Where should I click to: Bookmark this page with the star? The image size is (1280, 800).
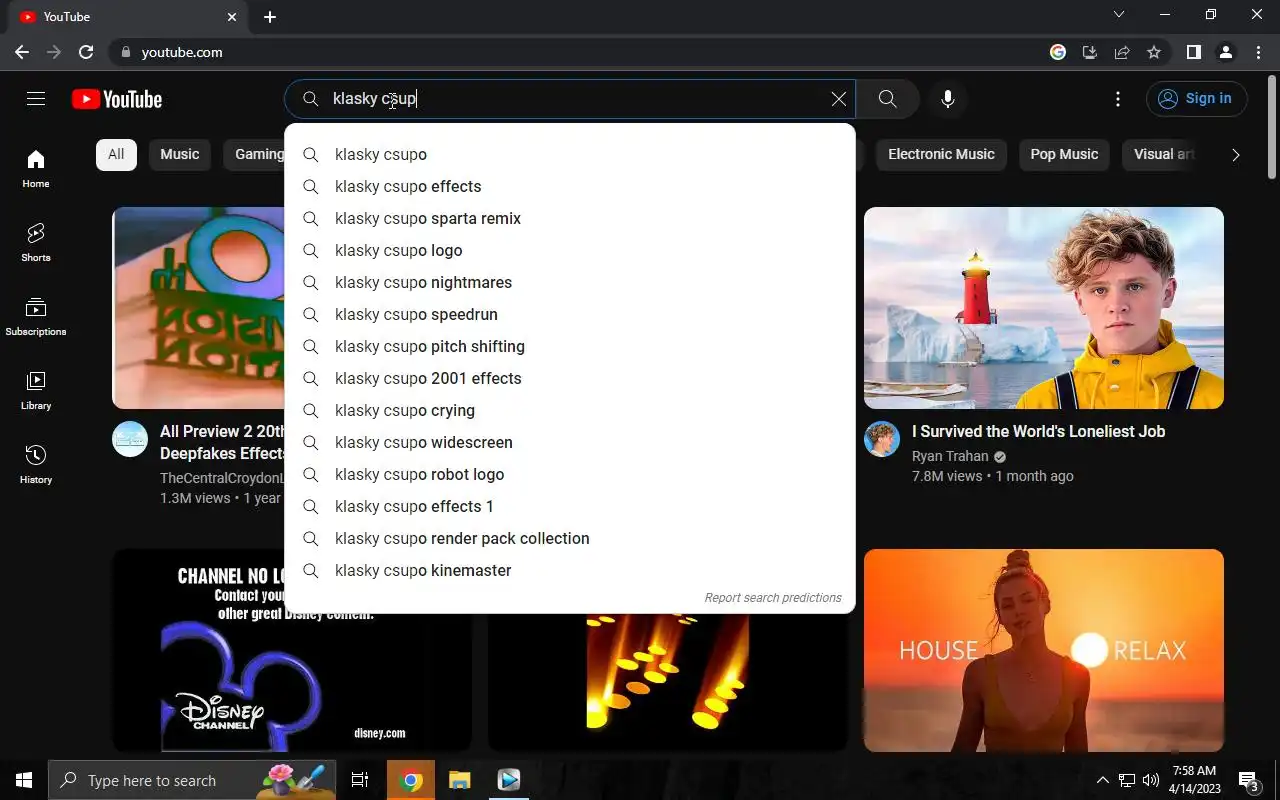pyautogui.click(x=1154, y=52)
